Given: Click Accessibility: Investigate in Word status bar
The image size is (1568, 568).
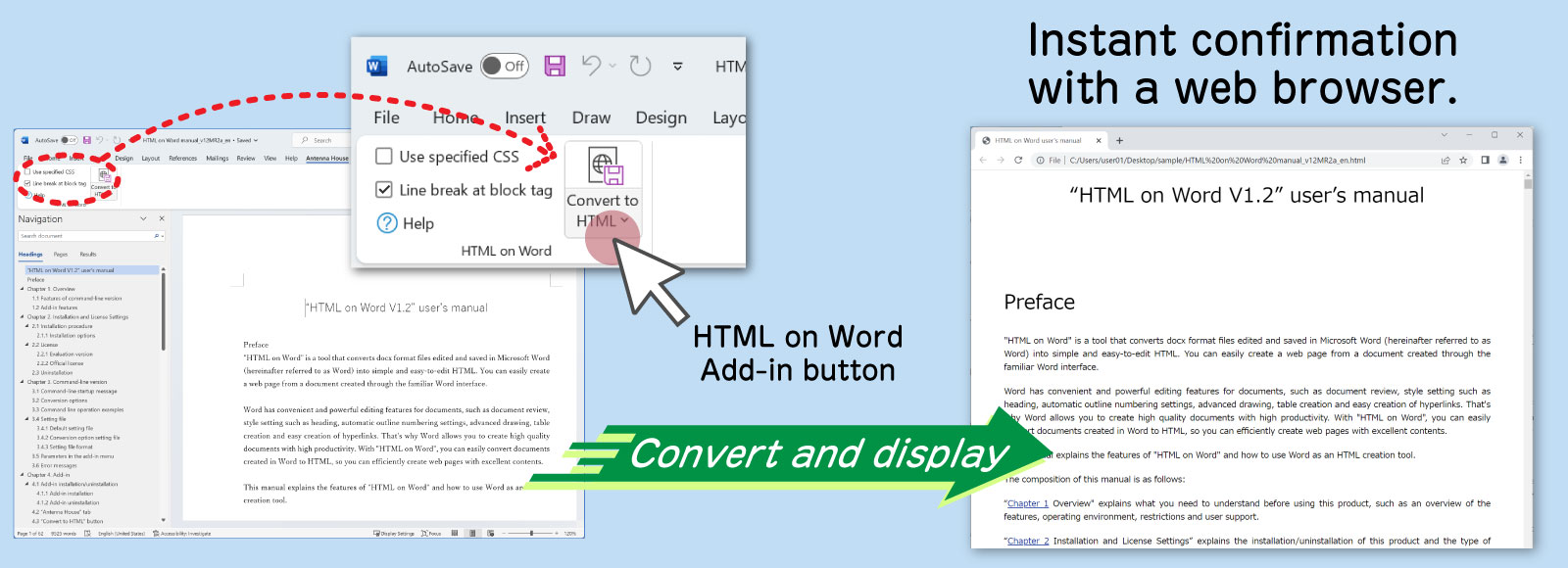Looking at the screenshot, I should pos(182,534).
